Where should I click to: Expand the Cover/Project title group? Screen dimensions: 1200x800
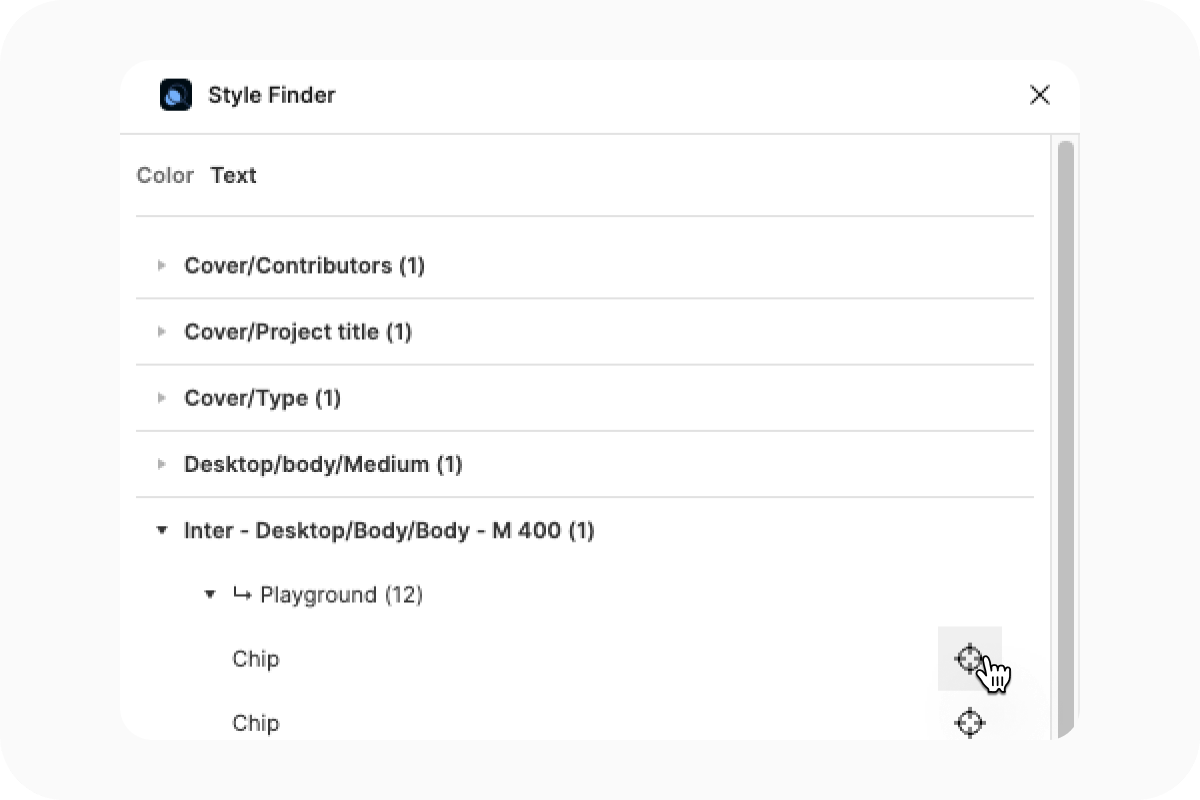click(x=162, y=331)
